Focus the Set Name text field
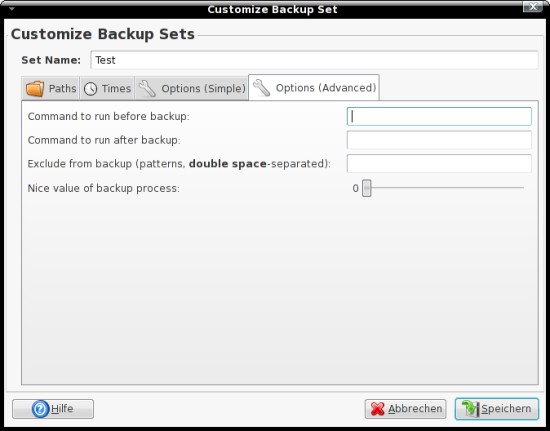550x431 pixels. click(x=314, y=60)
